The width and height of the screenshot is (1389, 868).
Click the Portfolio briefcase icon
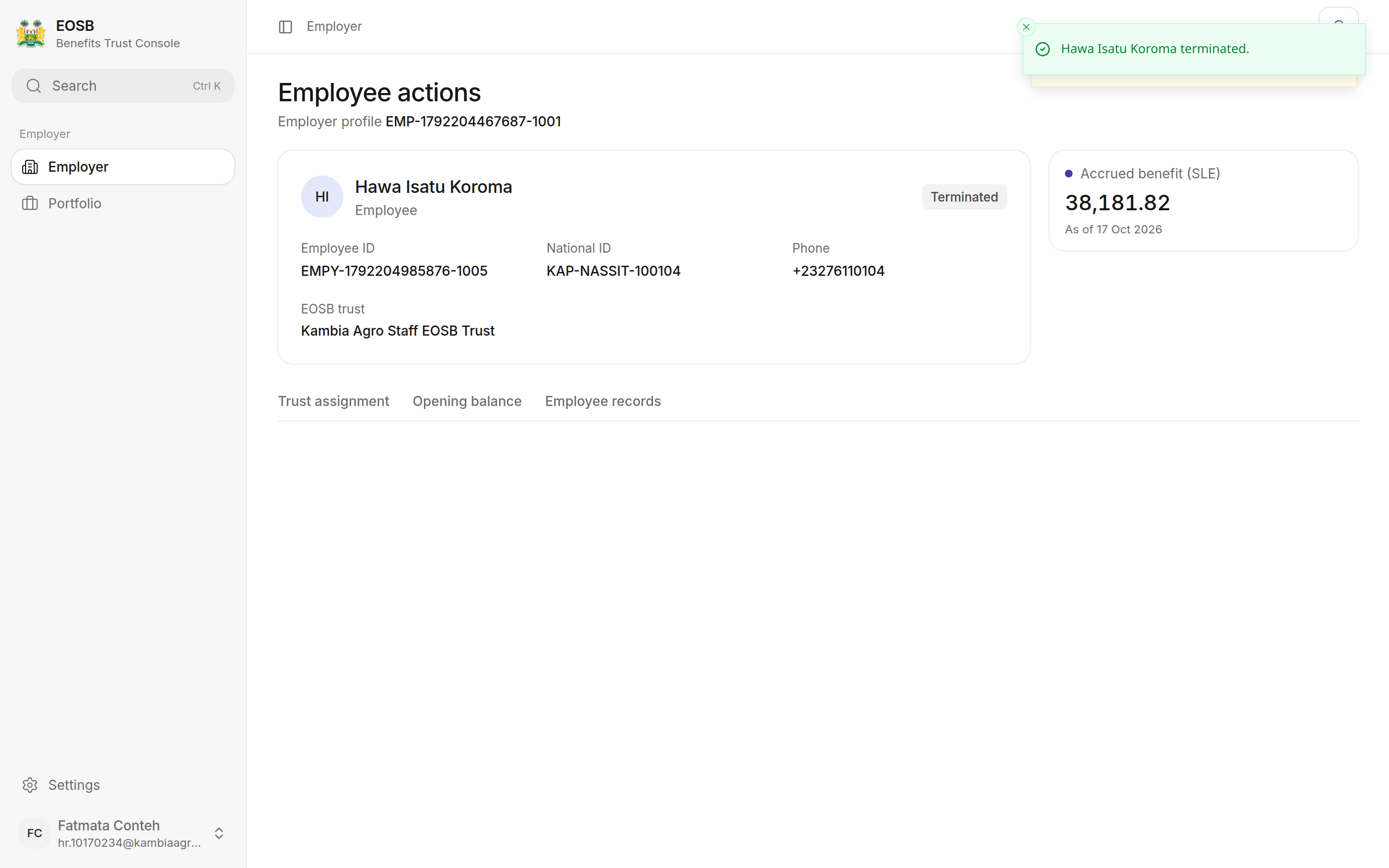[30, 203]
